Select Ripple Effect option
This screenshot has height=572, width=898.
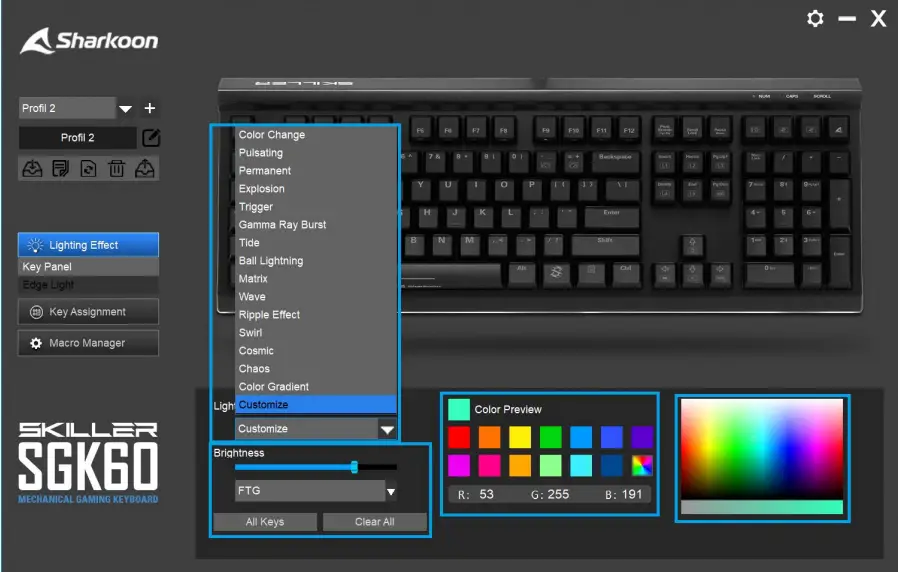click(x=269, y=314)
